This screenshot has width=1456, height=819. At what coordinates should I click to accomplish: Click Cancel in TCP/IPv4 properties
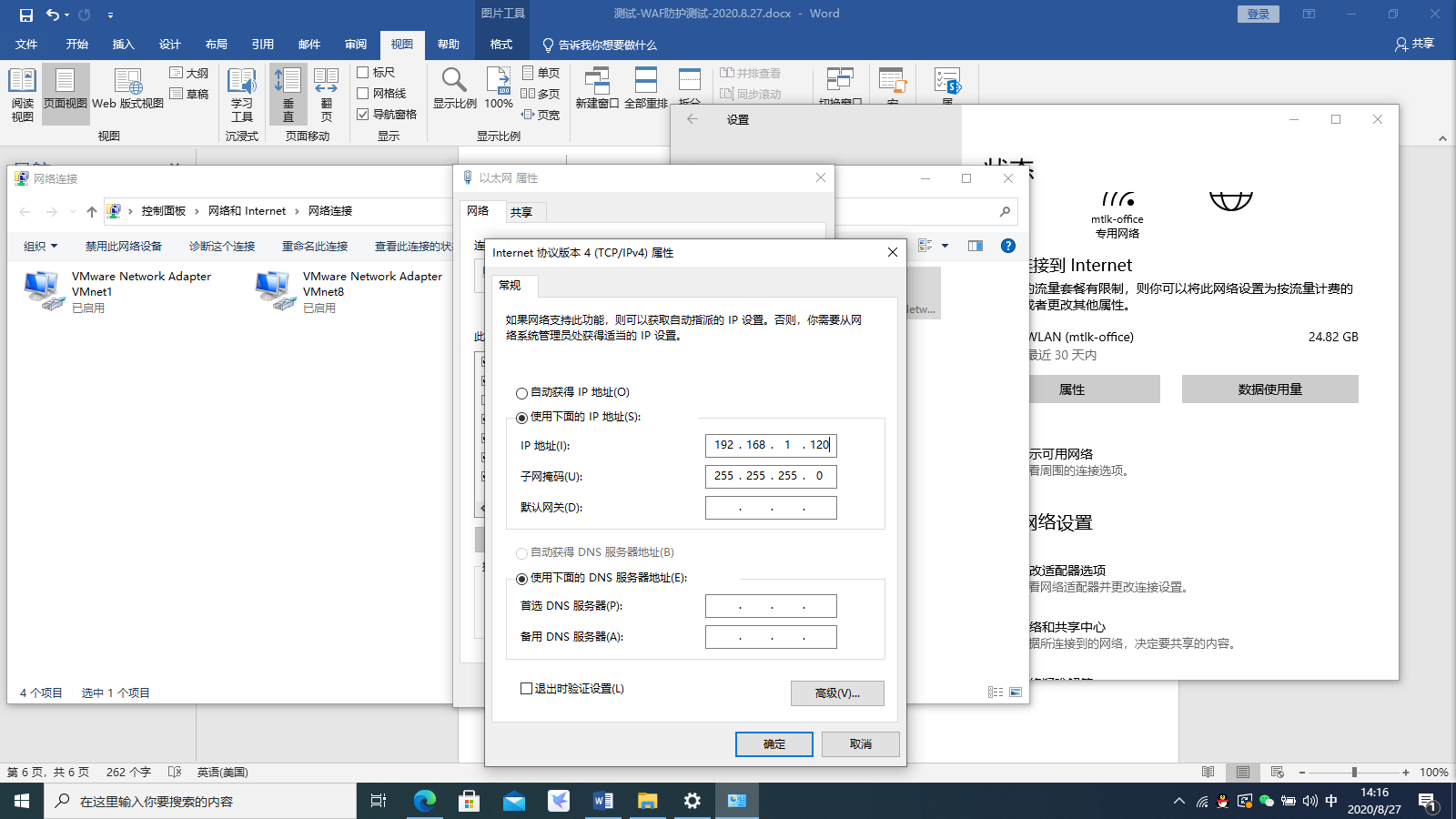(x=861, y=744)
